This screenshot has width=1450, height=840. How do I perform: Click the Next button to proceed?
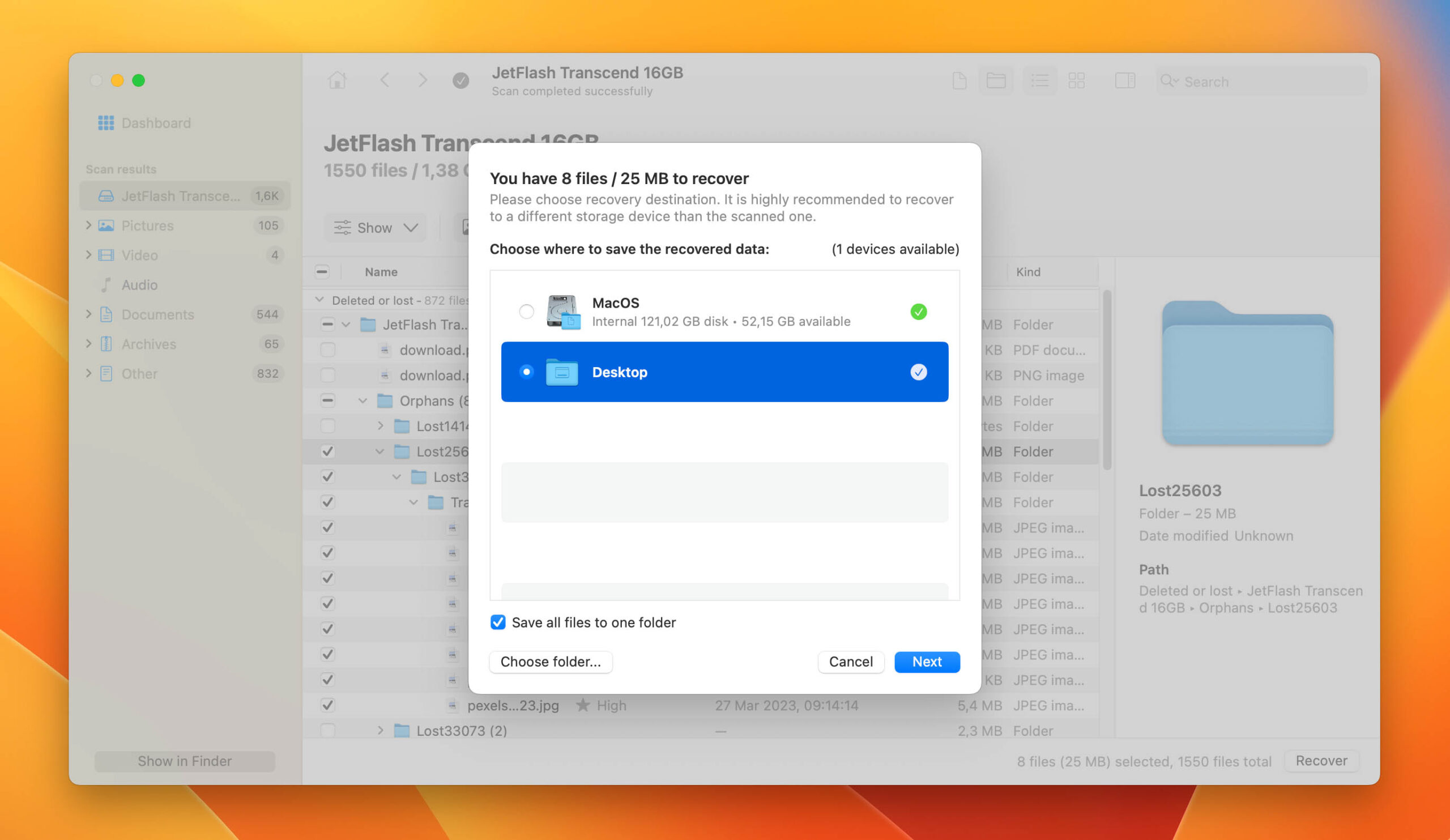pyautogui.click(x=926, y=660)
